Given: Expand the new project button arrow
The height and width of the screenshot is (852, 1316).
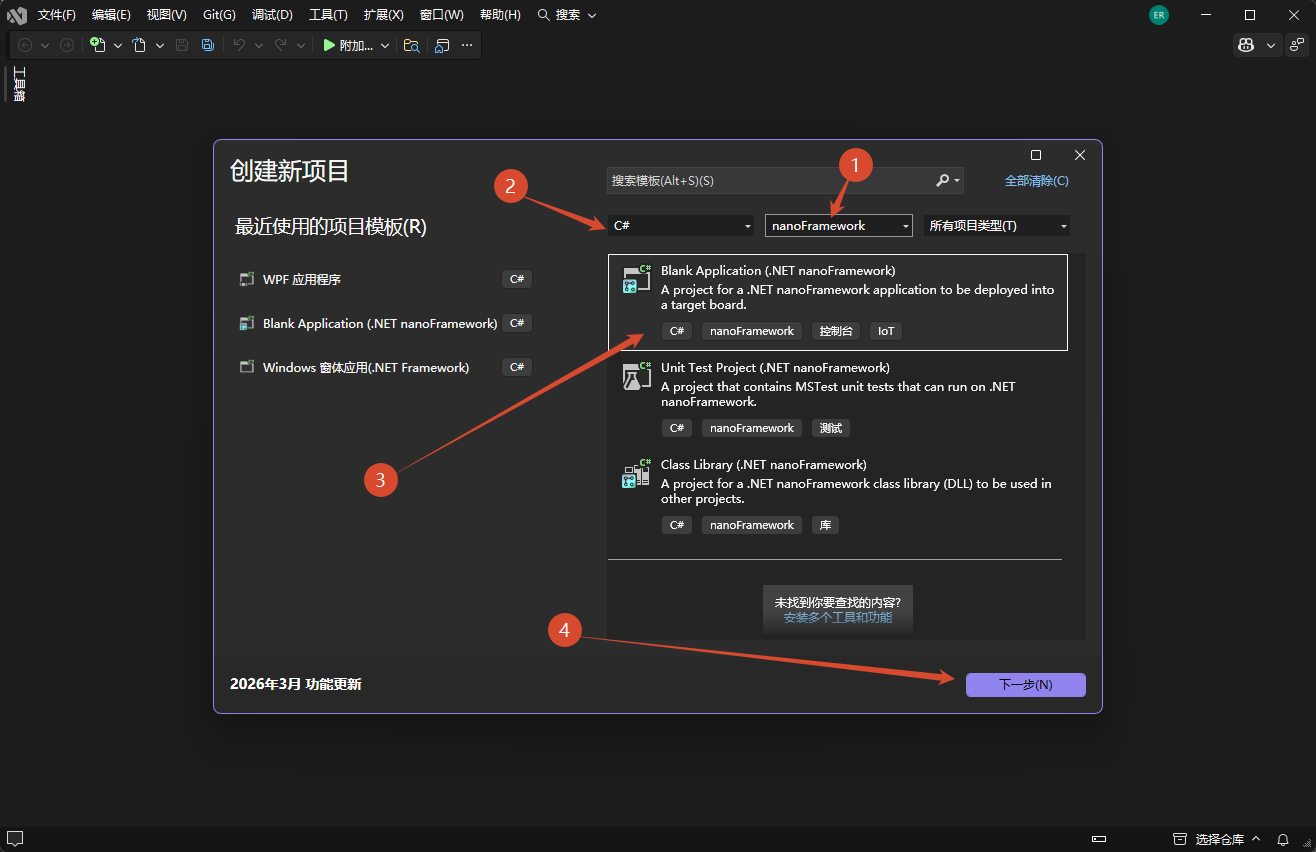Looking at the screenshot, I should pyautogui.click(x=117, y=45).
